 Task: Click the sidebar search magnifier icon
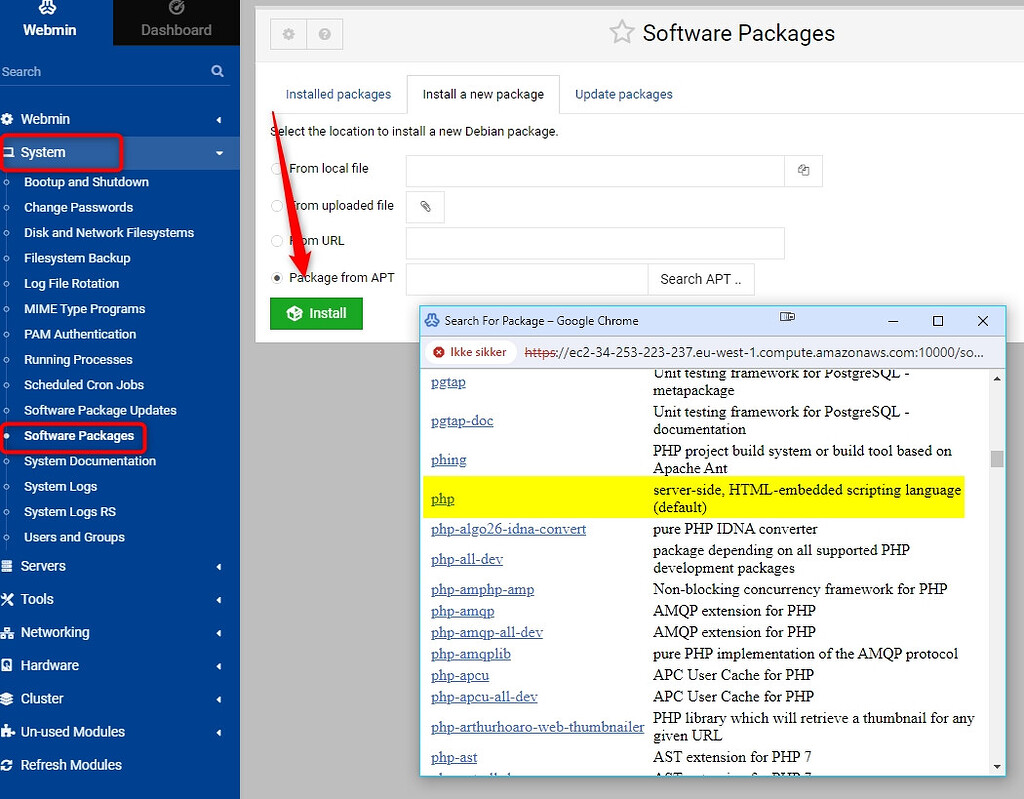pyautogui.click(x=216, y=72)
